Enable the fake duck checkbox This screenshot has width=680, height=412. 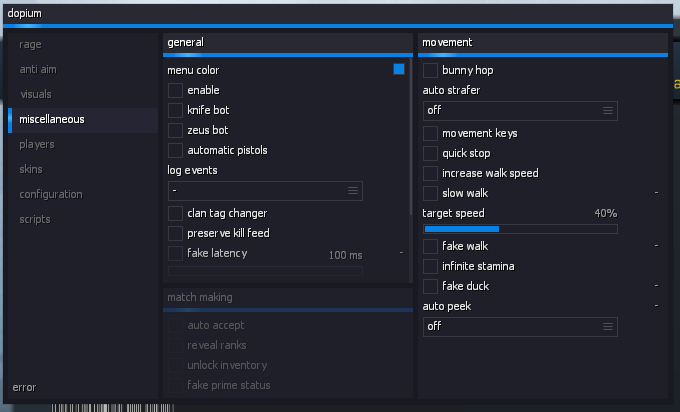(x=430, y=286)
